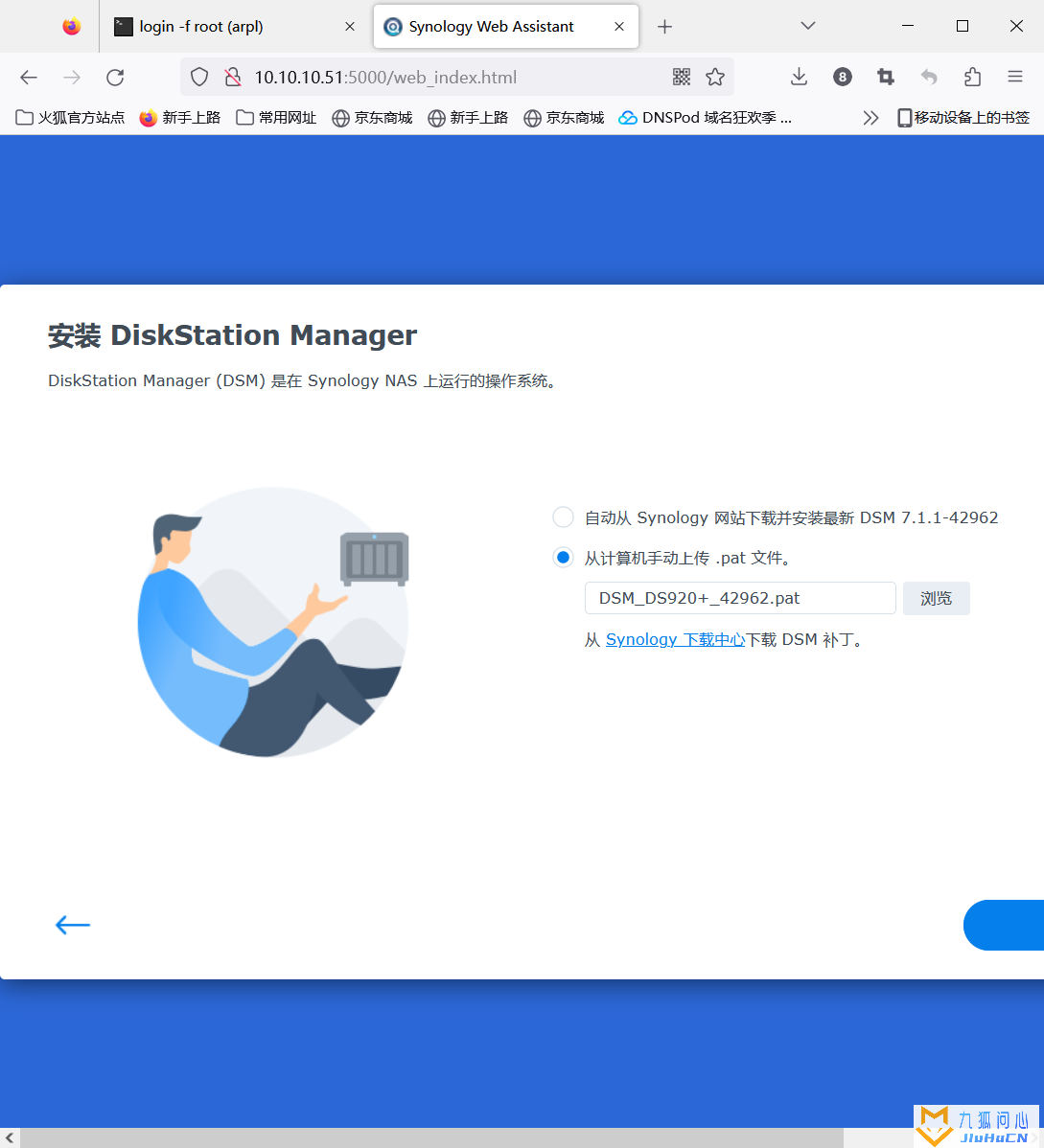Open the second 京东商城 bookmark
1044x1148 pixels.
[564, 118]
